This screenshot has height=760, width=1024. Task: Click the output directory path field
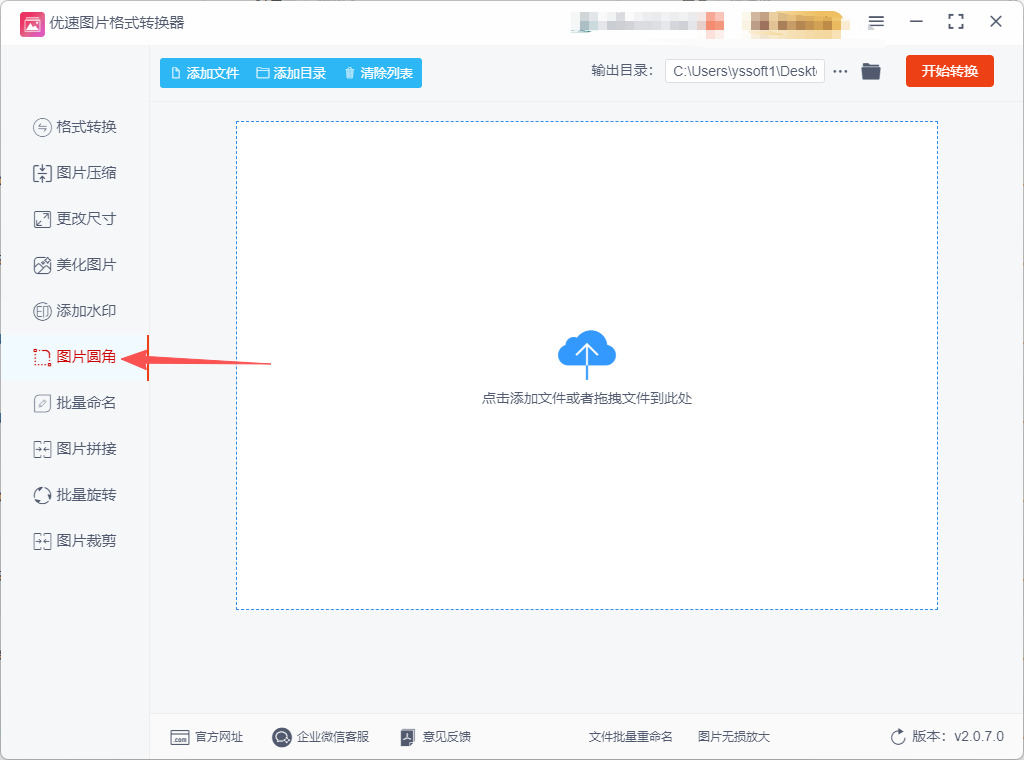click(x=744, y=71)
